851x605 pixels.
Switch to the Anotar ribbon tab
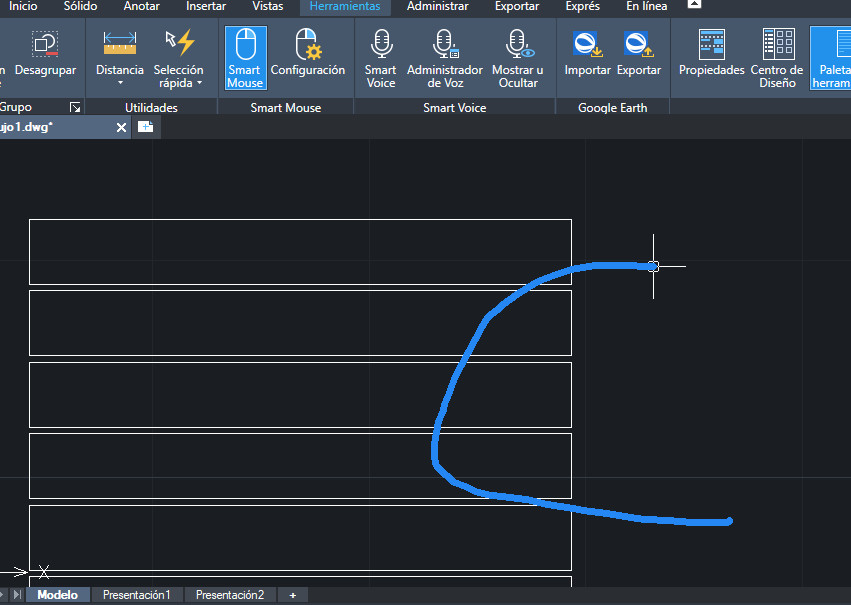point(142,7)
